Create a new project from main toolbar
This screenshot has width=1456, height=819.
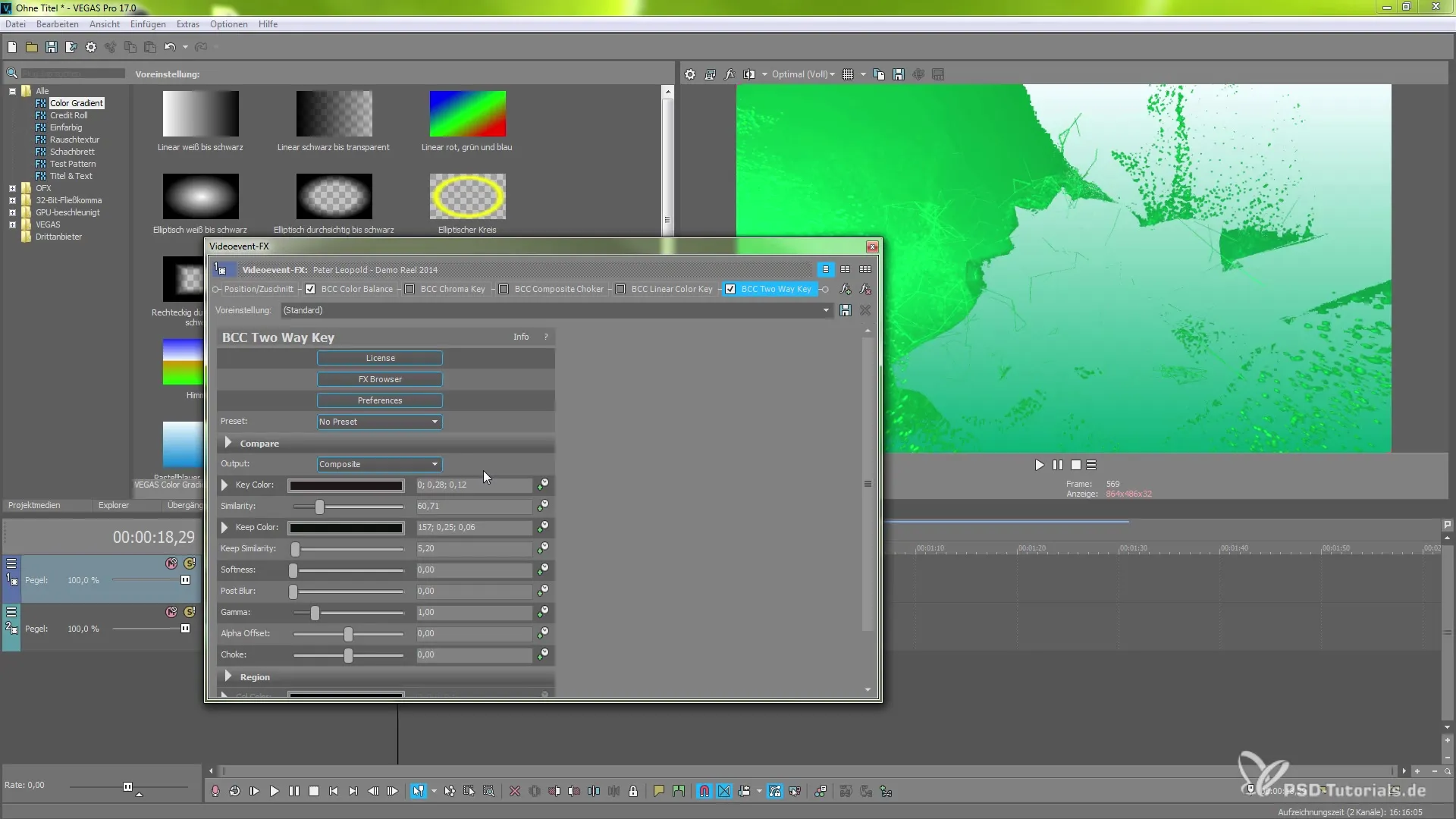coord(12,47)
